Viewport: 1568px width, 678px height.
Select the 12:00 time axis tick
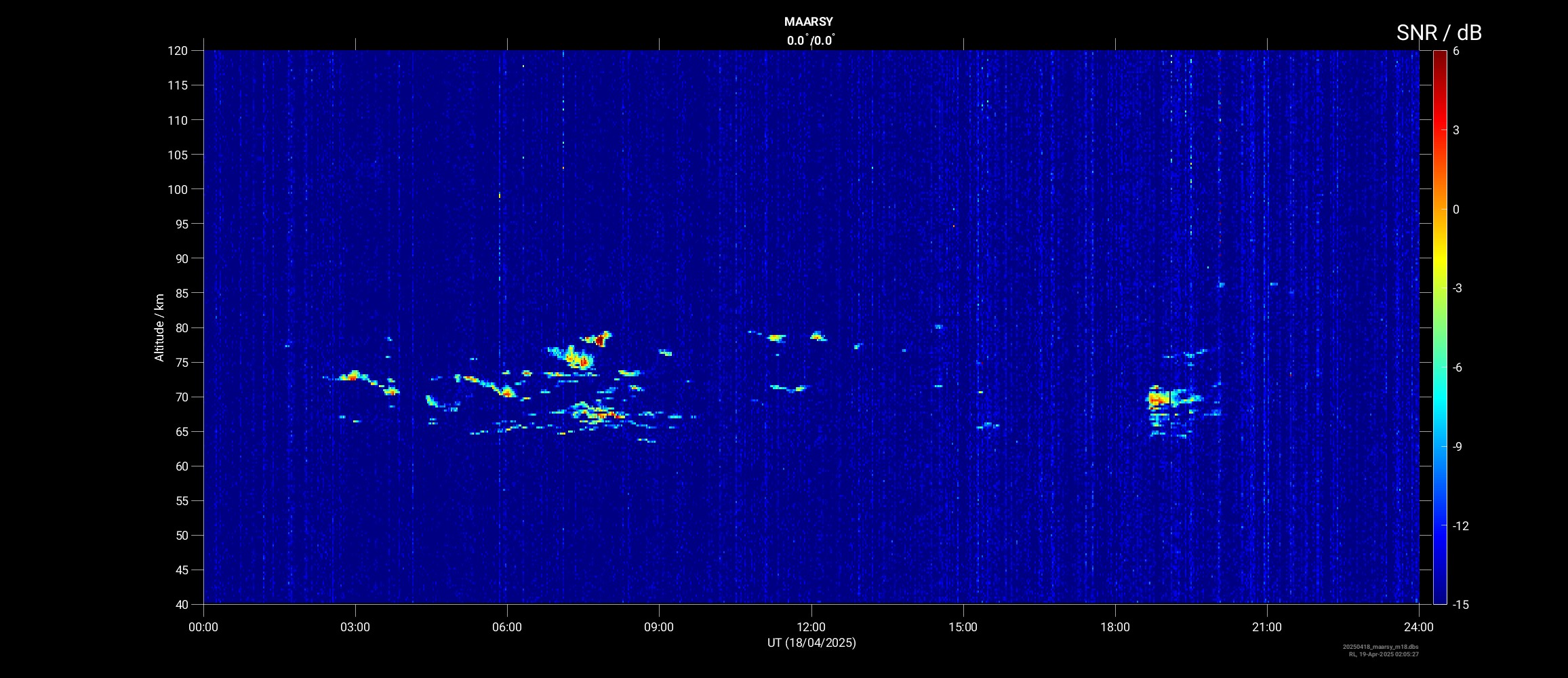tap(811, 627)
